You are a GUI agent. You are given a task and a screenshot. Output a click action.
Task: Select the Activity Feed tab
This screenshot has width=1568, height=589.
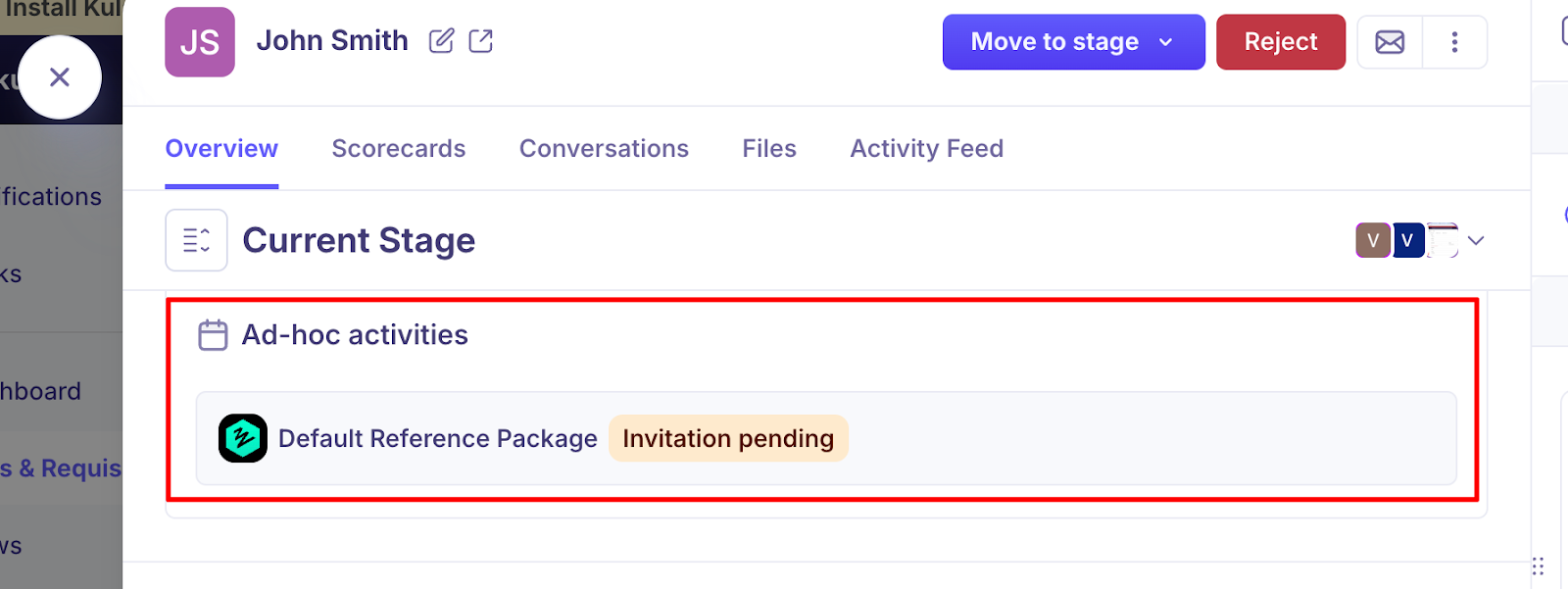(x=926, y=149)
